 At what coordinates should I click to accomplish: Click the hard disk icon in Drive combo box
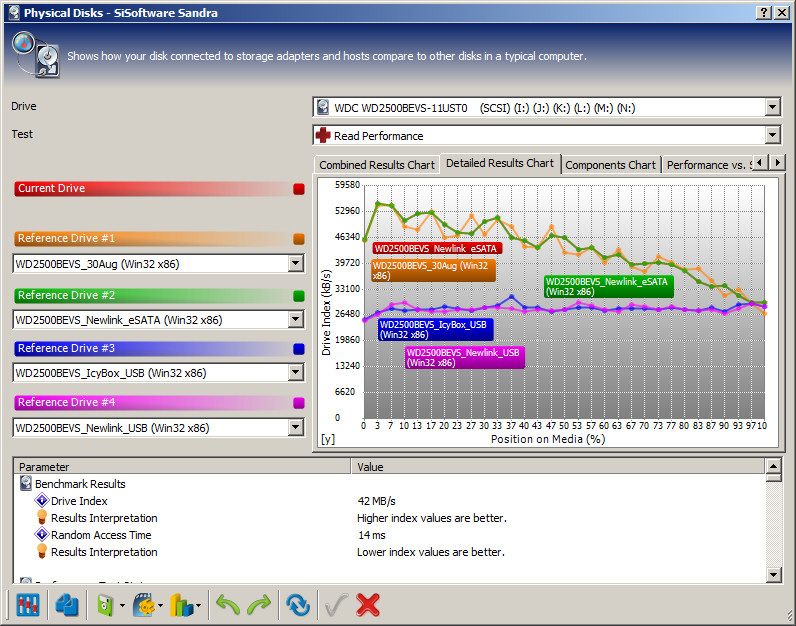pos(323,107)
